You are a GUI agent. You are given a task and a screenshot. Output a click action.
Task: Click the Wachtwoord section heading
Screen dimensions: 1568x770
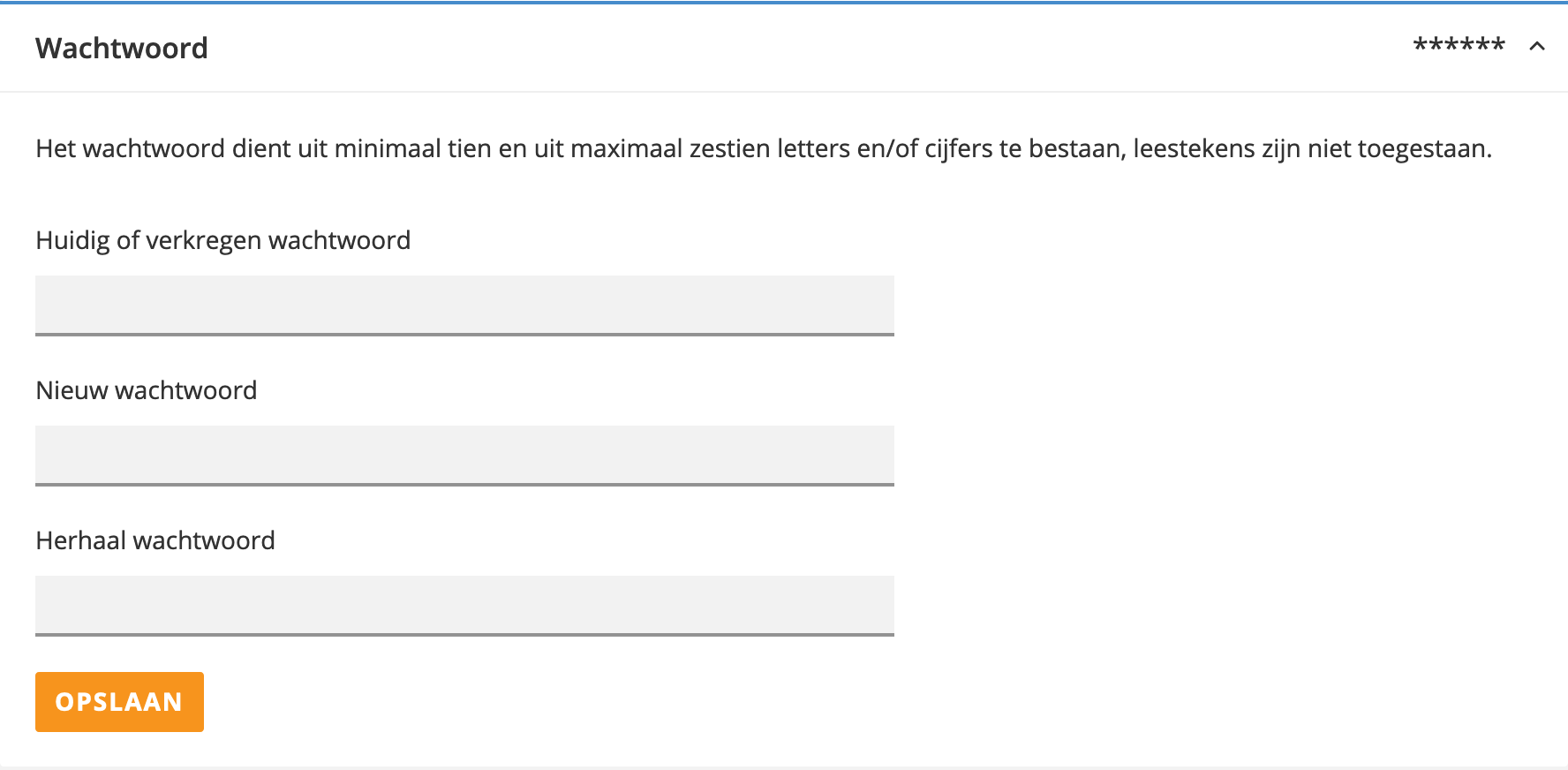(122, 48)
